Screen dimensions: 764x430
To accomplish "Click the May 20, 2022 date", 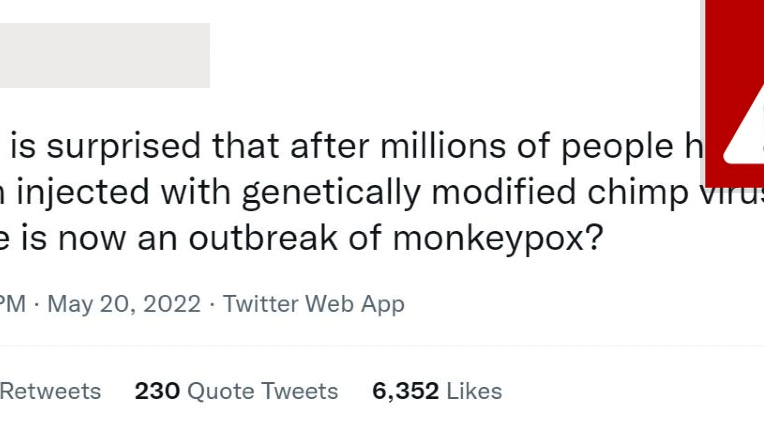I will click(x=123, y=304).
